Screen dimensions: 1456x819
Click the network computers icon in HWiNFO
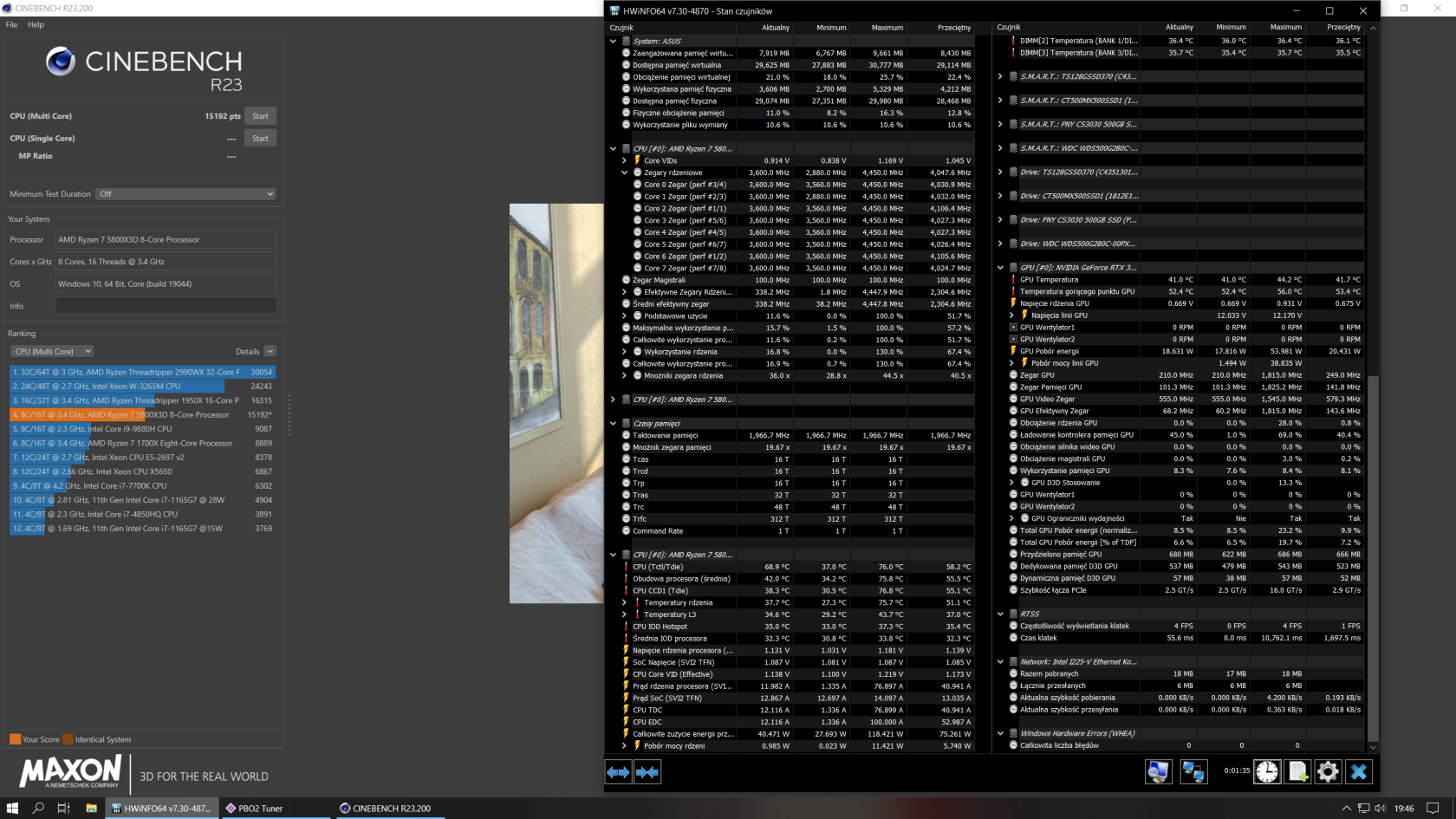pyautogui.click(x=1193, y=771)
